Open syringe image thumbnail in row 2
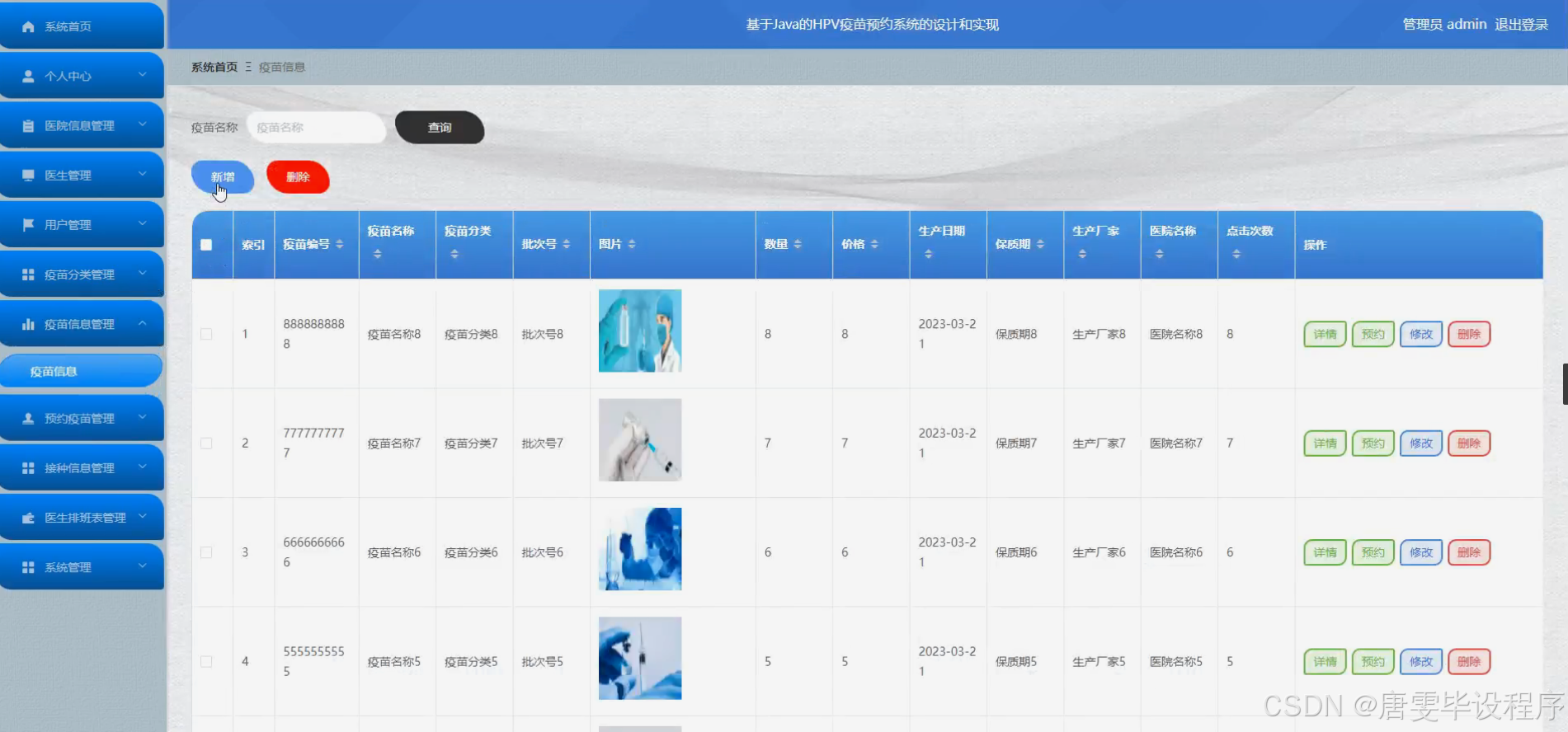Viewport: 1568px width, 732px height. click(x=640, y=440)
